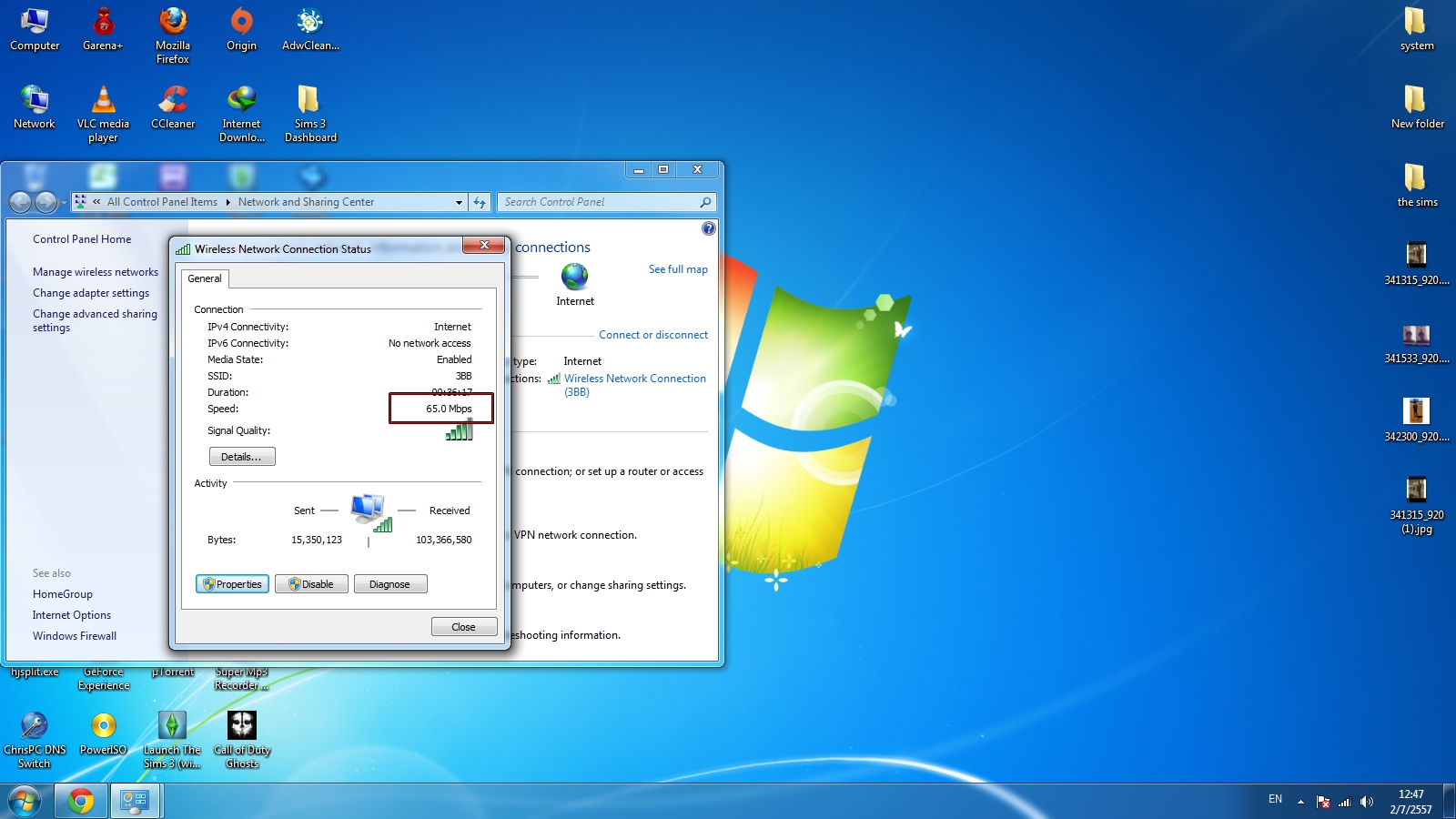Click the received bytes value 103,366,580
The width and height of the screenshot is (1456, 819).
(444, 540)
